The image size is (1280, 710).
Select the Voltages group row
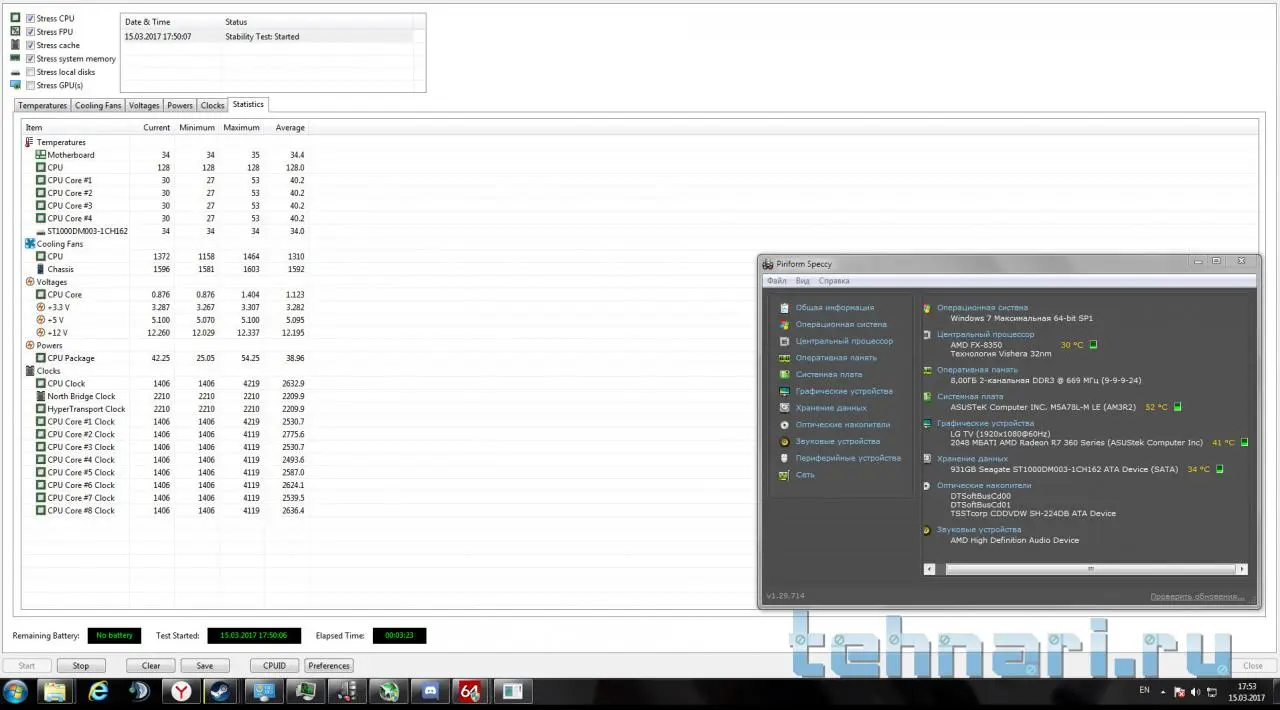click(x=52, y=282)
